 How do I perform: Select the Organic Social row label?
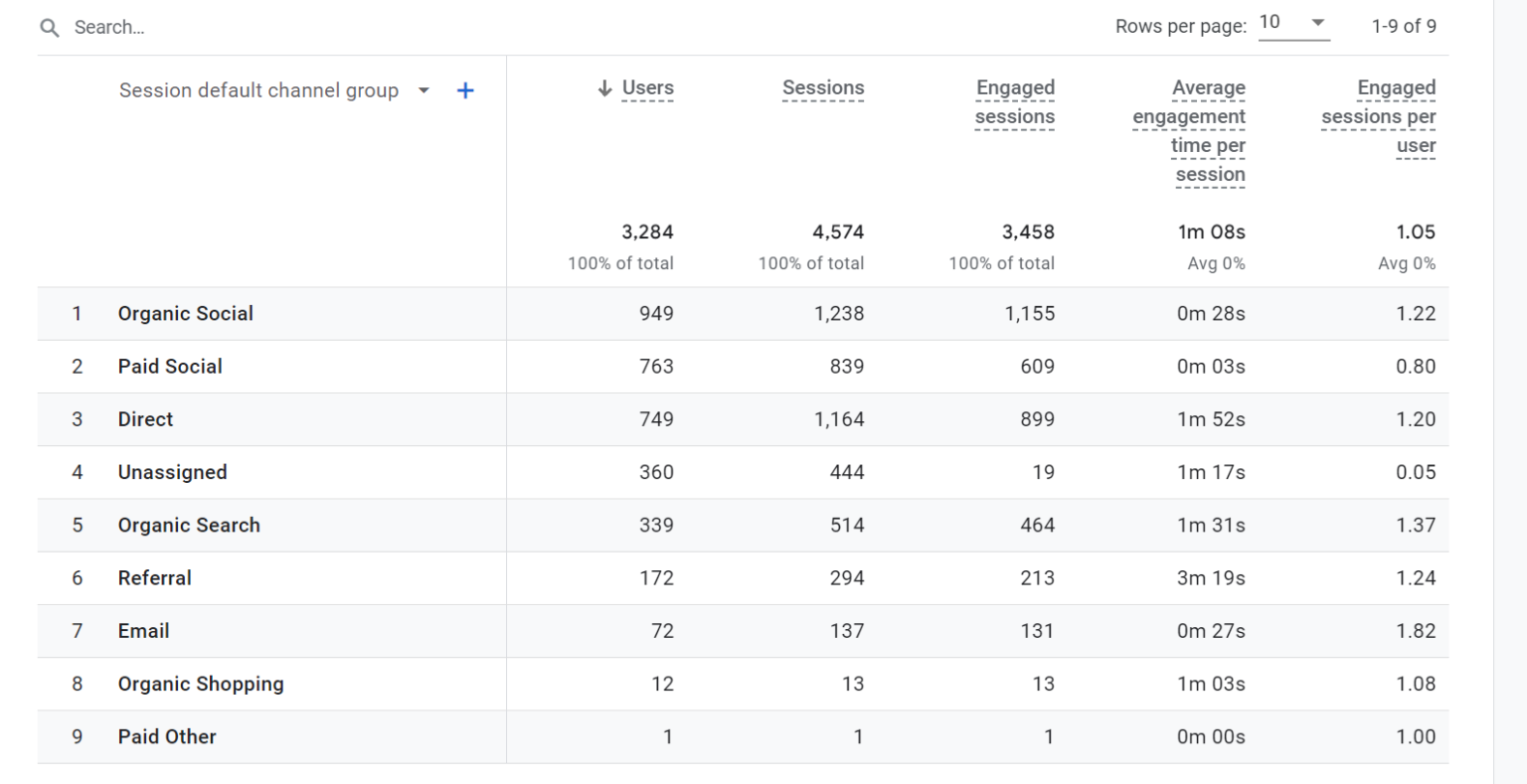click(186, 314)
